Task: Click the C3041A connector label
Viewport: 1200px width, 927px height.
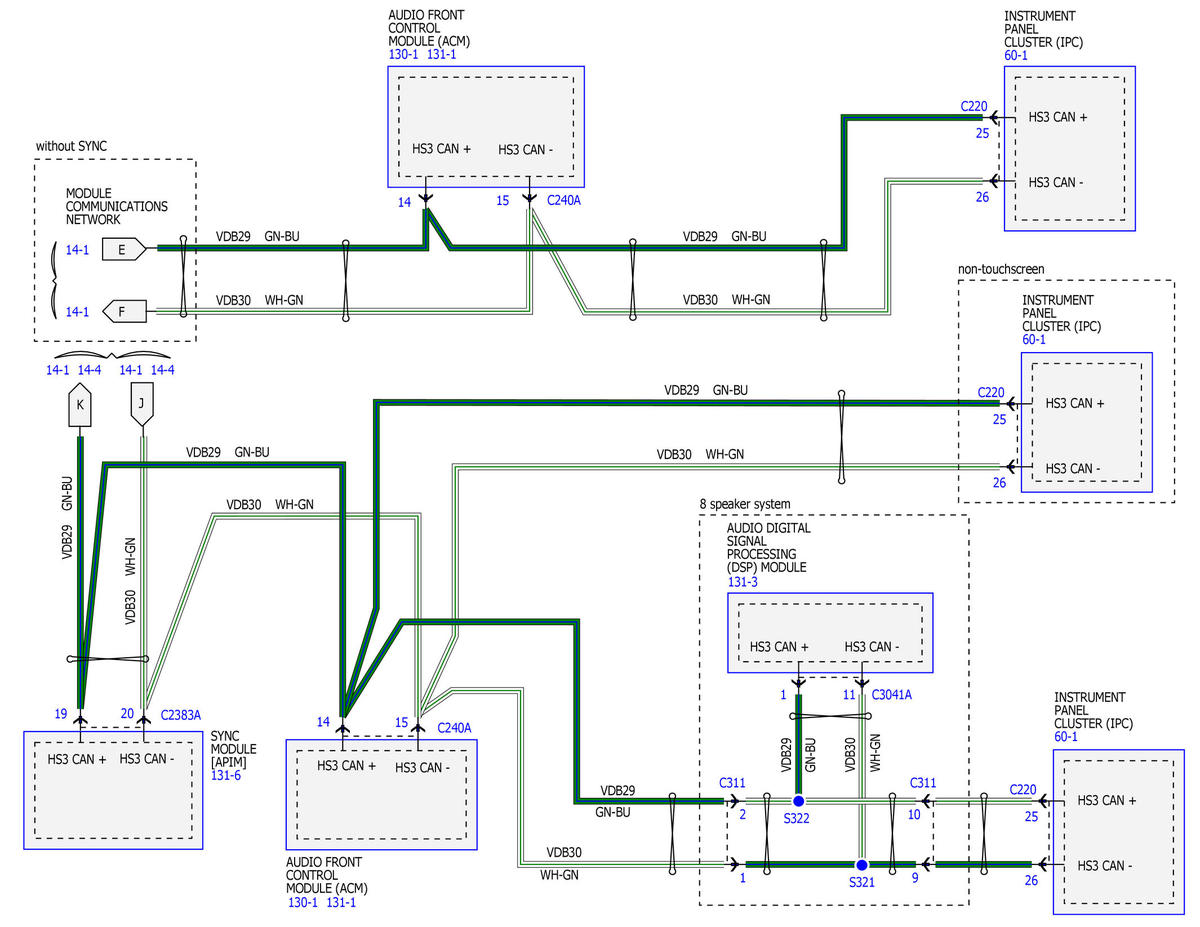Action: (892, 695)
